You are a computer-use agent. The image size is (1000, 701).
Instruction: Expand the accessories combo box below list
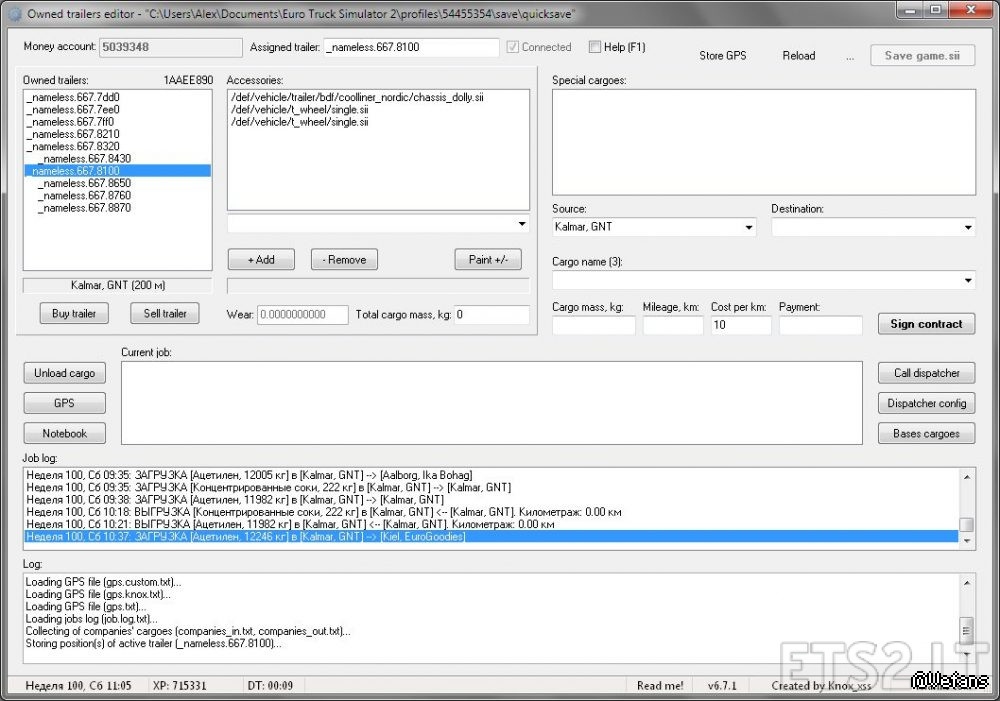[521, 224]
